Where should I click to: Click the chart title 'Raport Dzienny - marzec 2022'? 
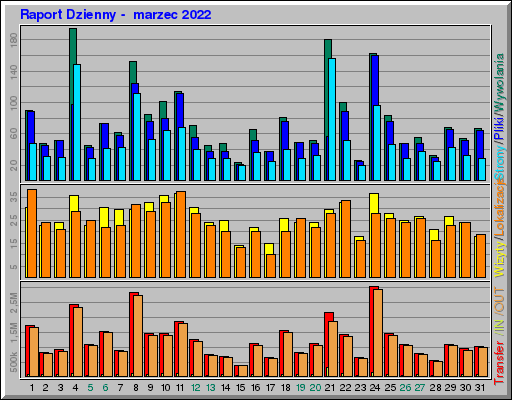click(116, 15)
